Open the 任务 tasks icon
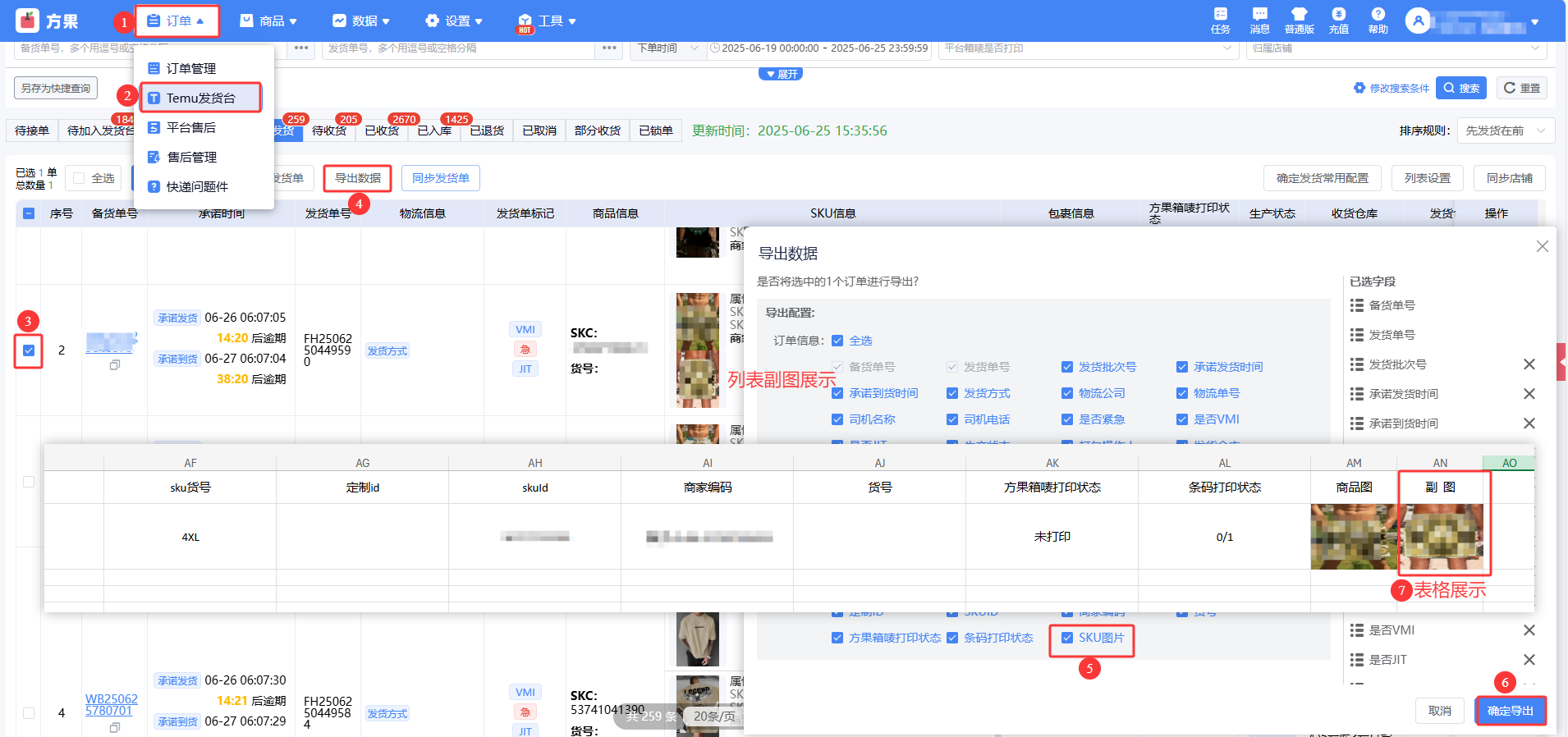The width and height of the screenshot is (1568, 737). coord(1220,20)
